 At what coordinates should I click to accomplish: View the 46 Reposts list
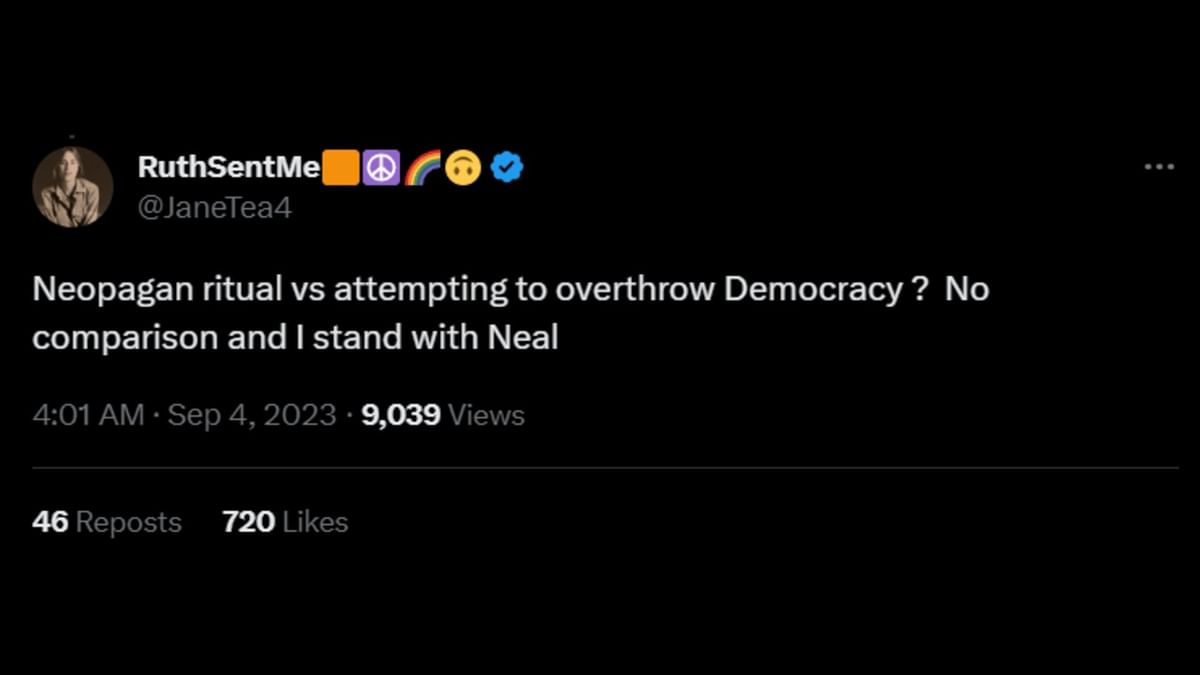click(107, 521)
